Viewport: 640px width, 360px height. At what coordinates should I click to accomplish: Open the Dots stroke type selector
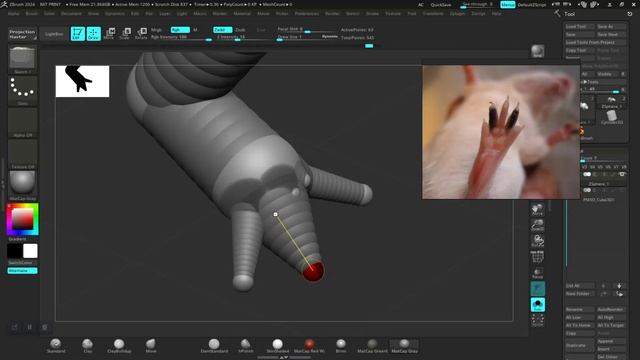click(22, 91)
